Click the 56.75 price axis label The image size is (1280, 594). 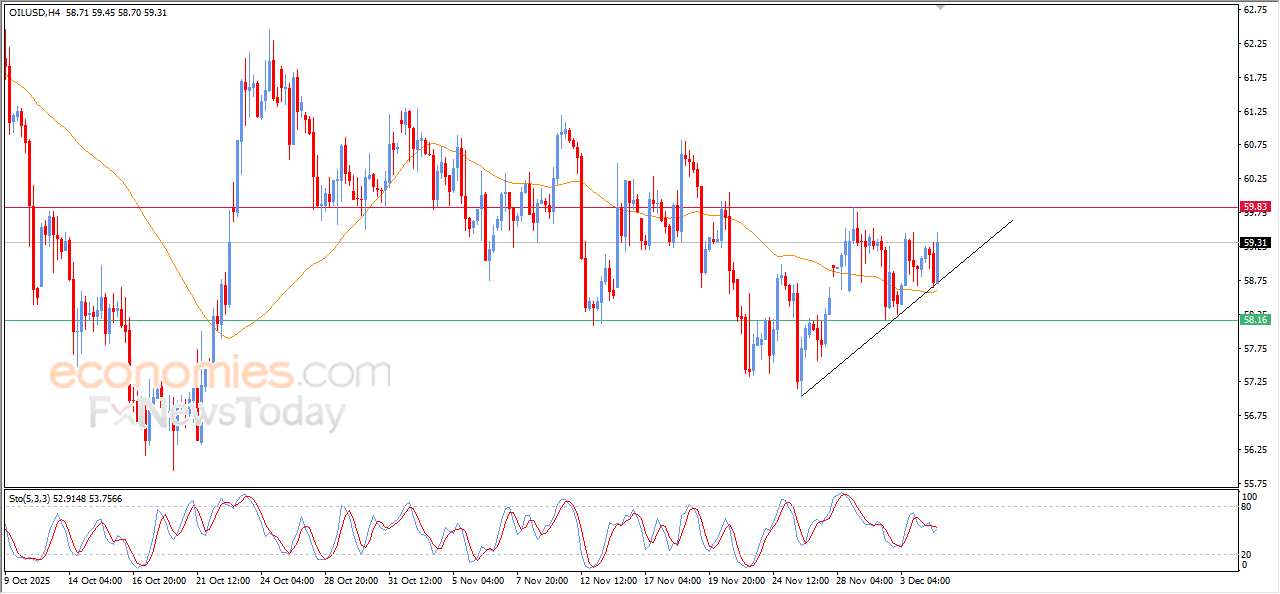(x=1256, y=416)
